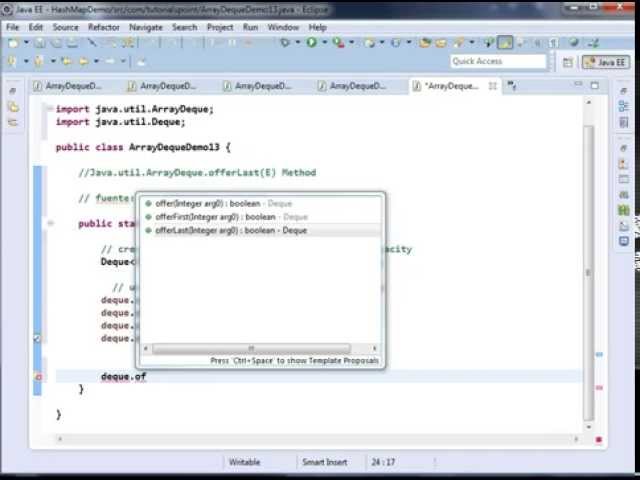Viewport: 640px width, 480px height.
Task: Click the Open Task icon
Action: 441,42
